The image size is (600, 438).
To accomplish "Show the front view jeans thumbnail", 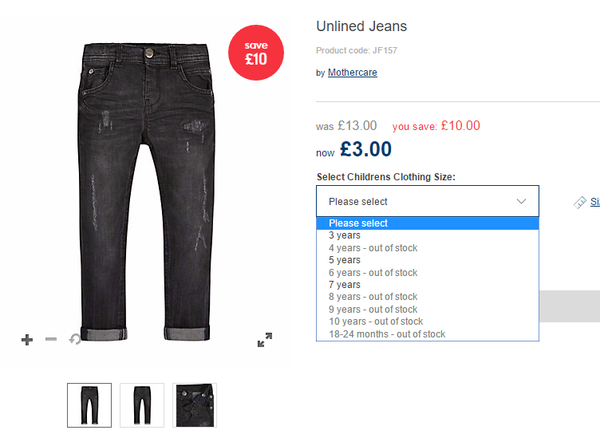I will pos(90,405).
